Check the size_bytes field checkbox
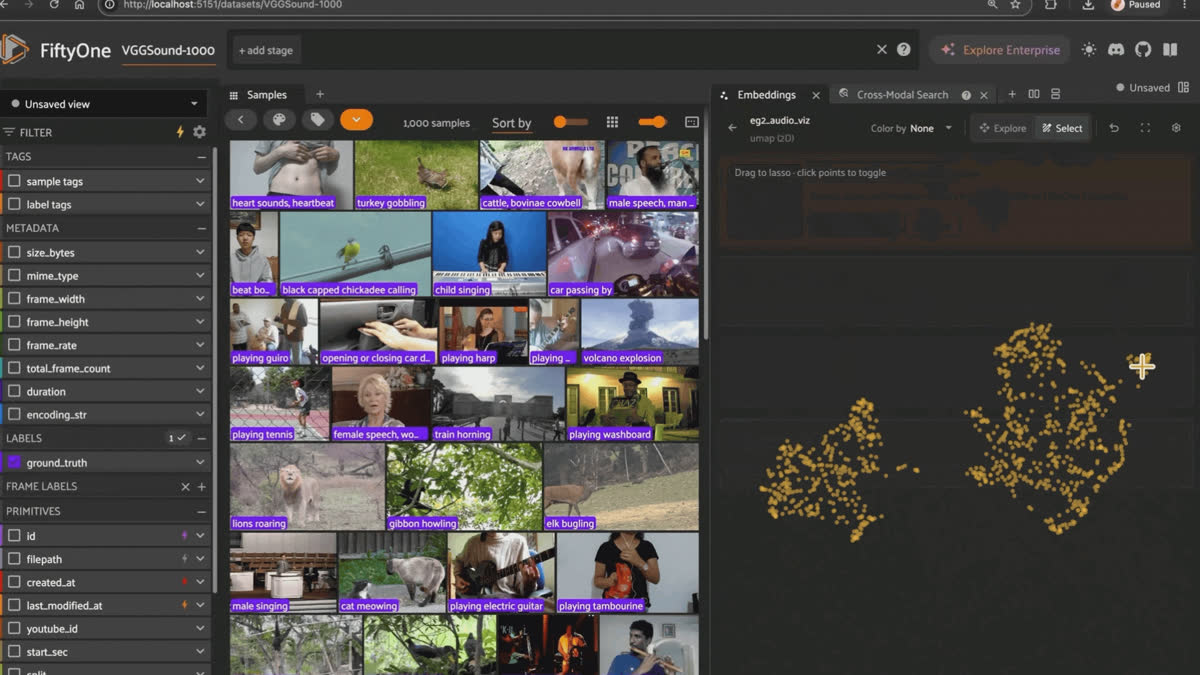 (14, 252)
